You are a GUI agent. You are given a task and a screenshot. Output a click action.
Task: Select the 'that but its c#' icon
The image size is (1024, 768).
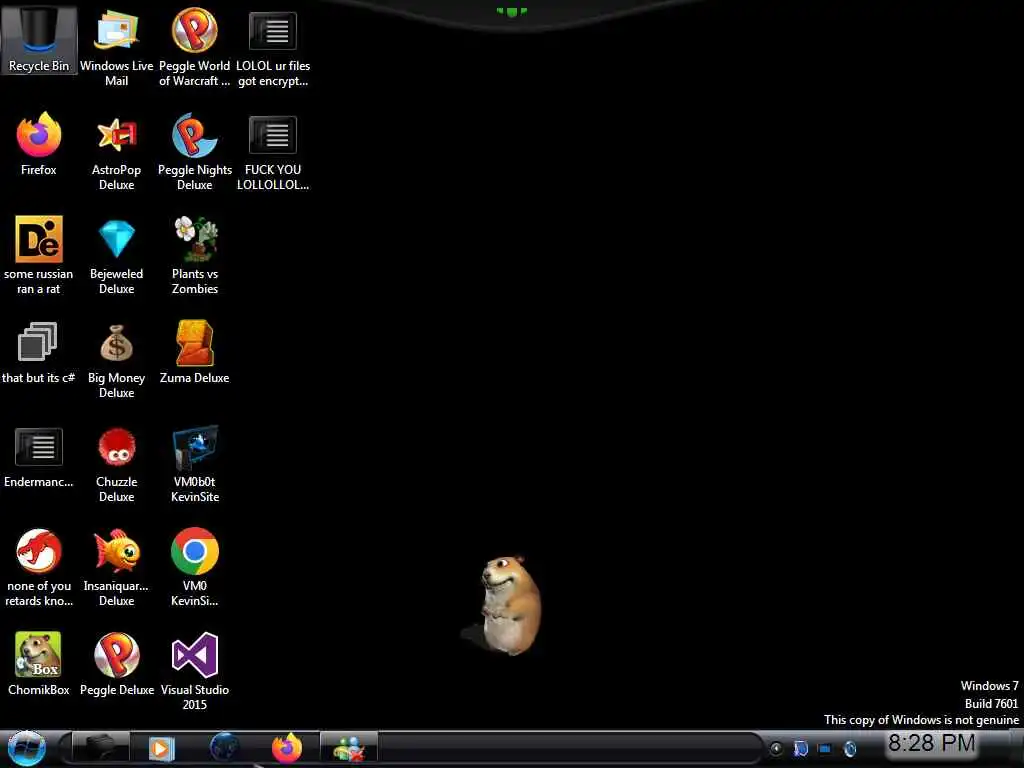39,351
